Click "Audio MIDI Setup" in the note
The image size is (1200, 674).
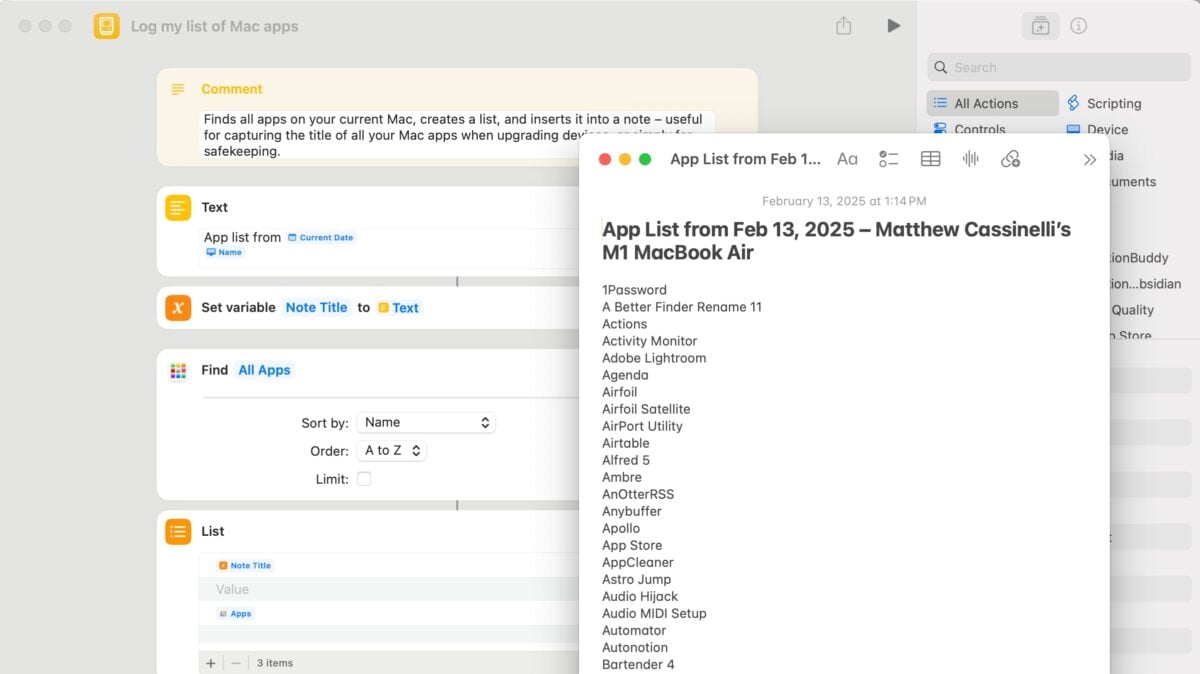coord(654,613)
